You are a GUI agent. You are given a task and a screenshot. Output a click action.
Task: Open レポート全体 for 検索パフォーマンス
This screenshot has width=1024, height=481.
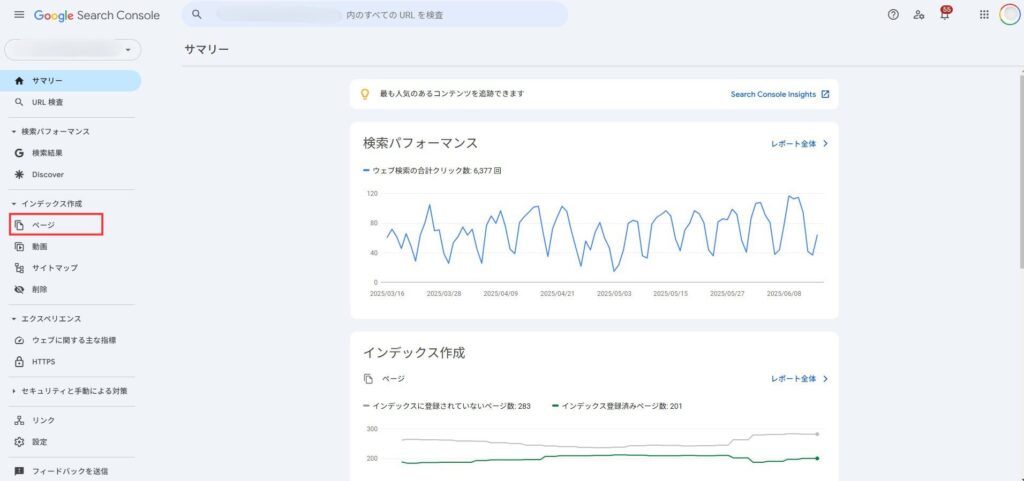[x=799, y=144]
